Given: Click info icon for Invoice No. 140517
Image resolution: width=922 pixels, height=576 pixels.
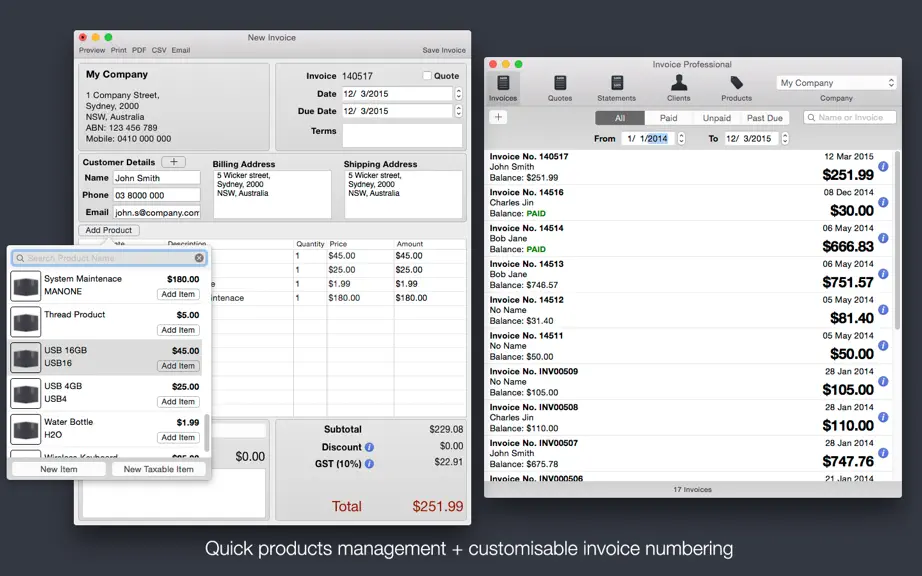Looking at the screenshot, I should pos(883,167).
